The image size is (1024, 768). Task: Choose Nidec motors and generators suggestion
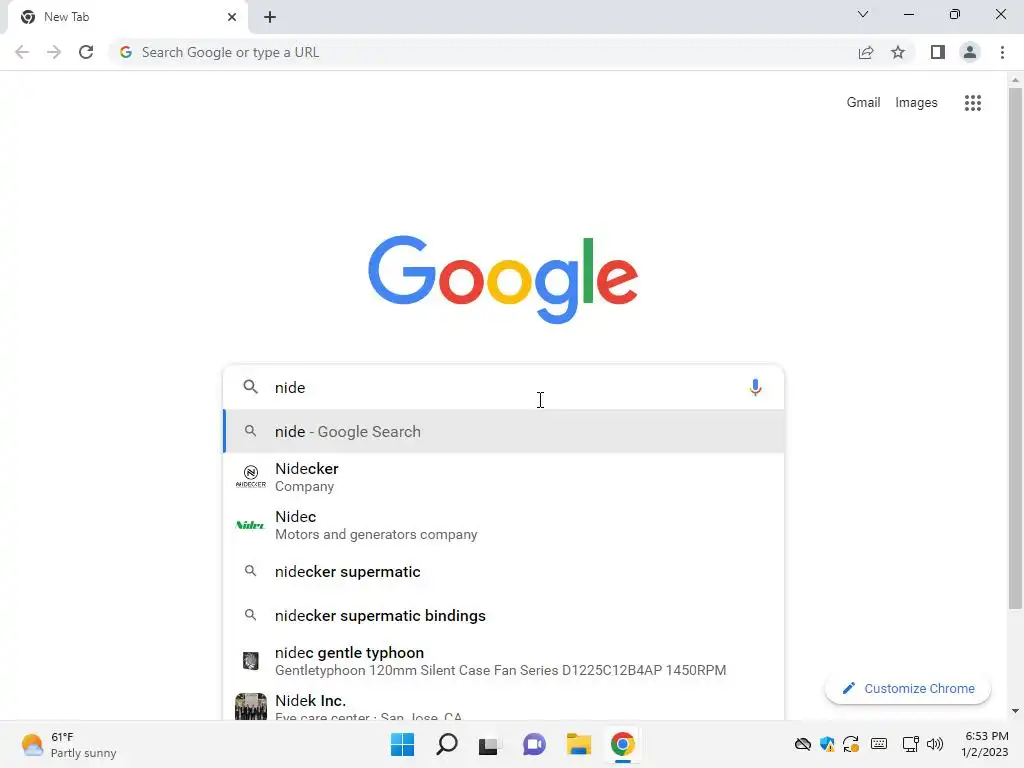point(503,525)
